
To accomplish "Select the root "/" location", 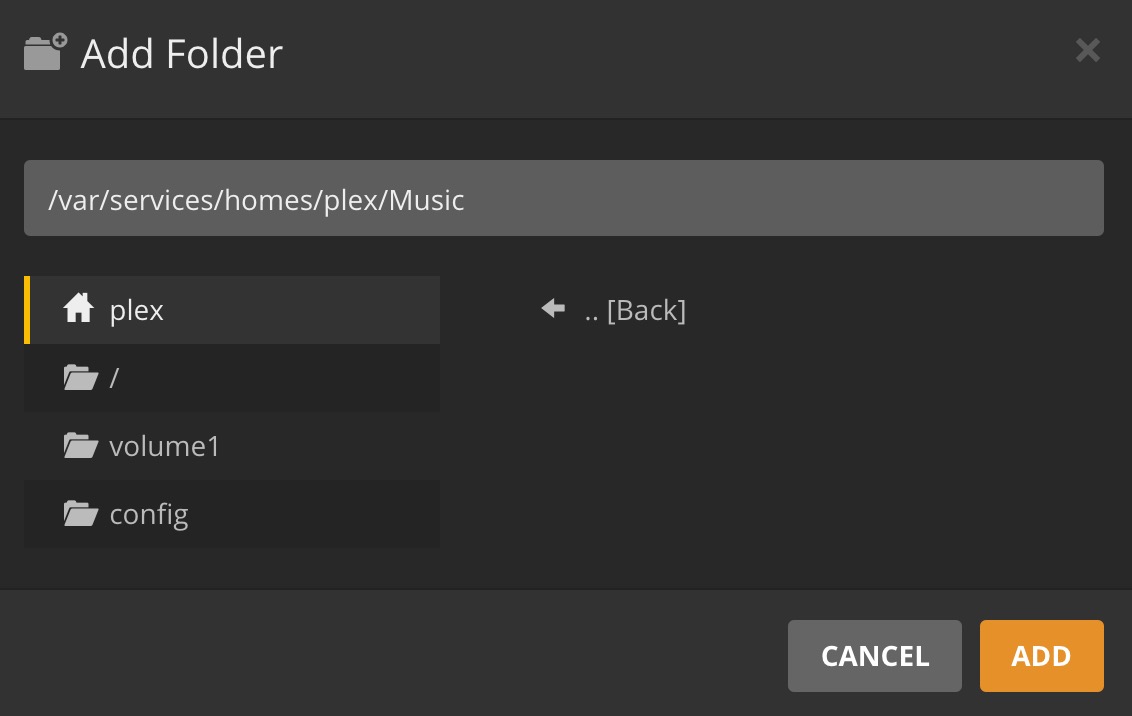I will pyautogui.click(x=114, y=378).
